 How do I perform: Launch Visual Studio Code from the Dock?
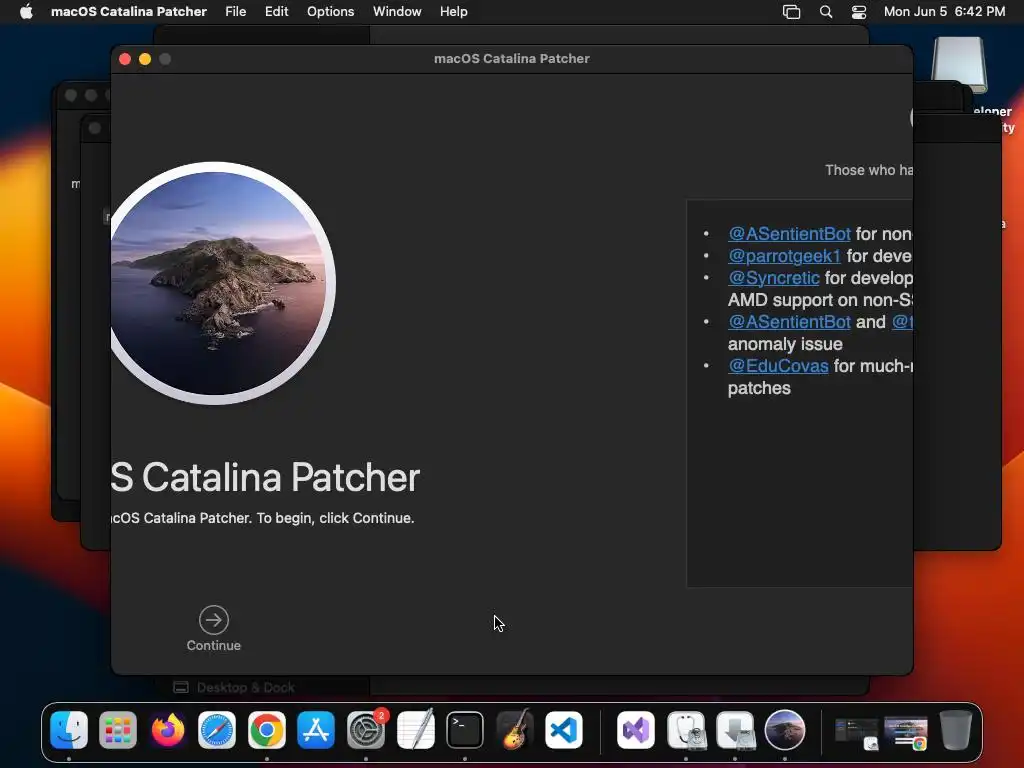[x=564, y=730]
